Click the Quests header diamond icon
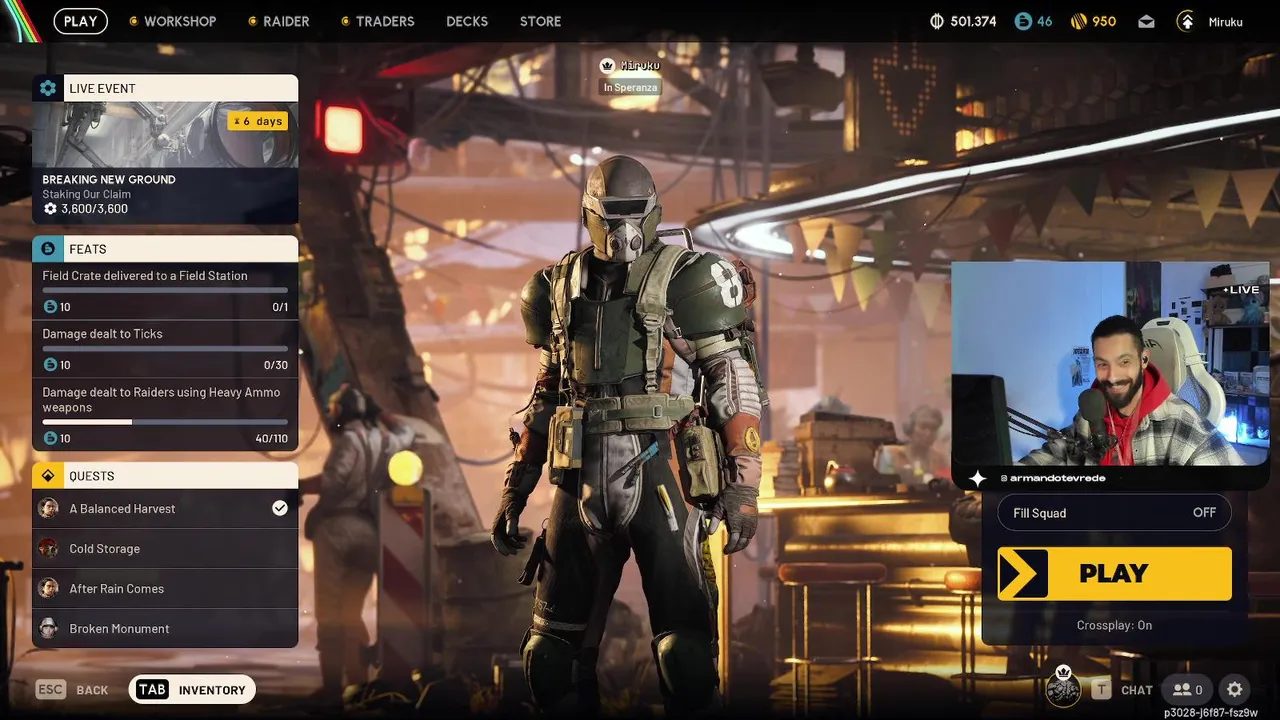 pyautogui.click(x=47, y=476)
